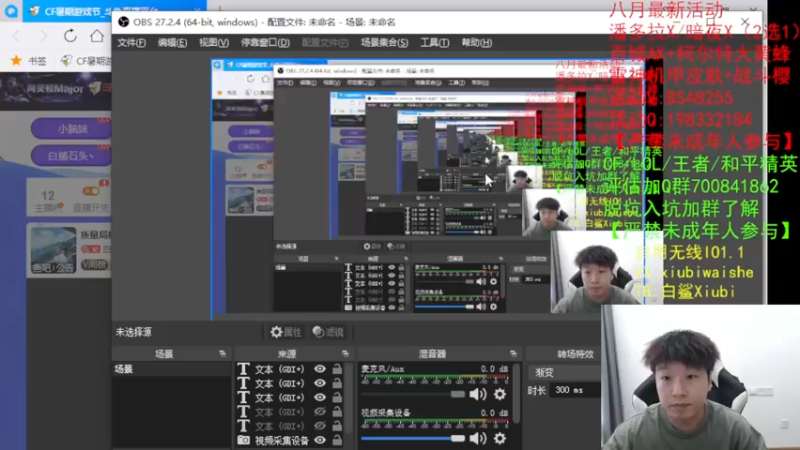
Task: Click the 小脑袜 purple button in browser
Action: pyautogui.click(x=71, y=129)
